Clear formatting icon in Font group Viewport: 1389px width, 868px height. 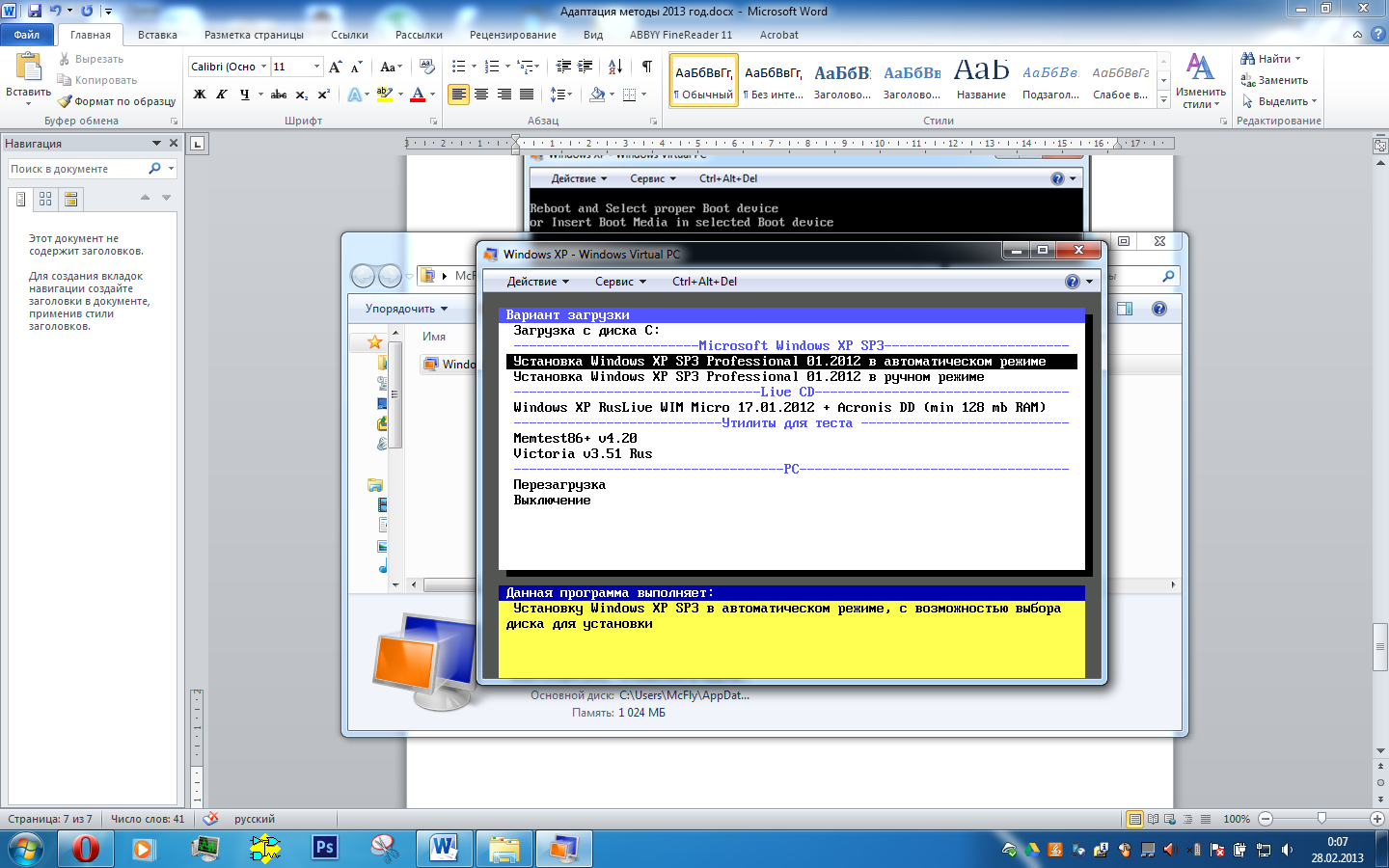[x=427, y=67]
